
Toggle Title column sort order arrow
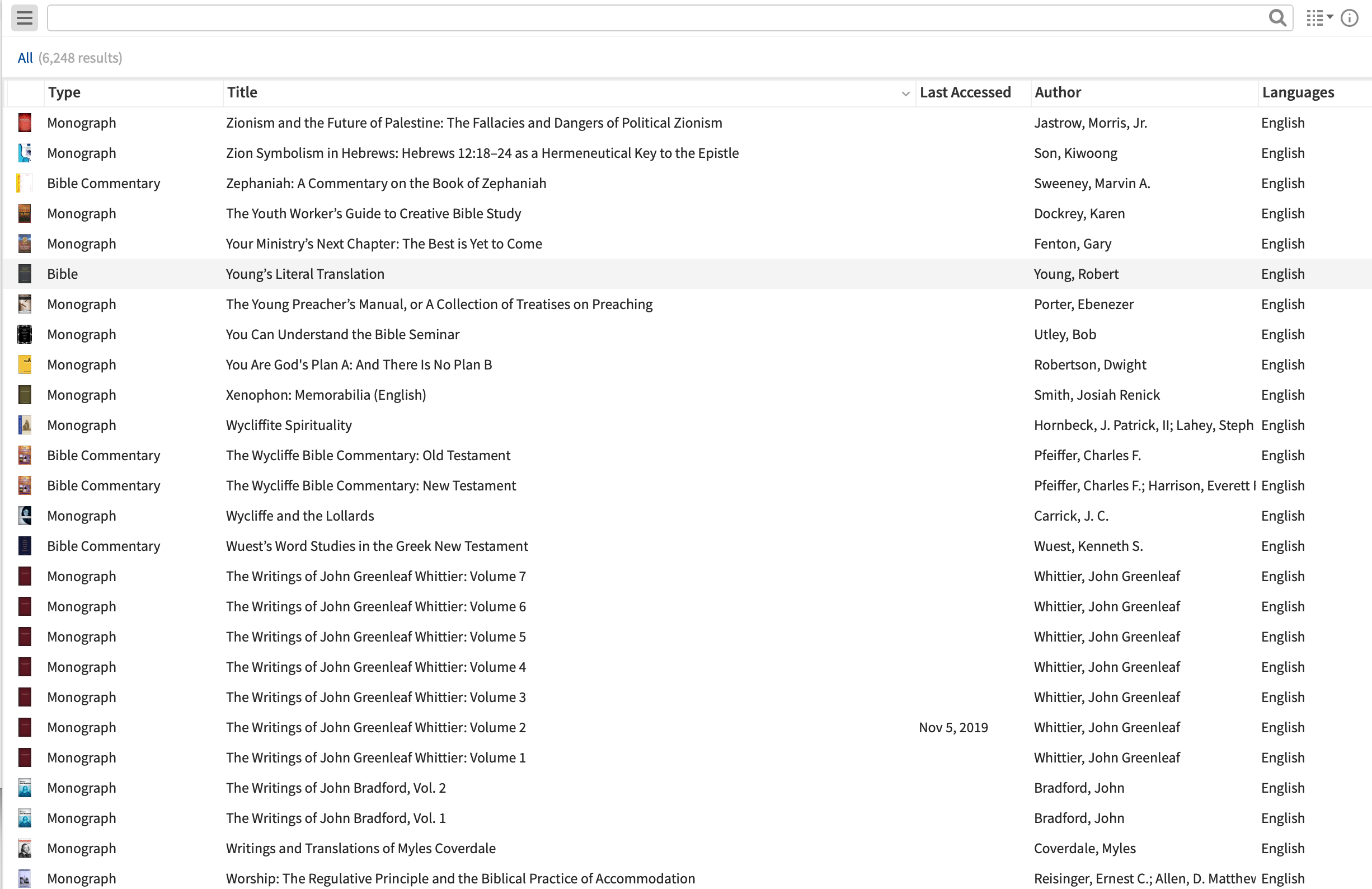click(905, 93)
